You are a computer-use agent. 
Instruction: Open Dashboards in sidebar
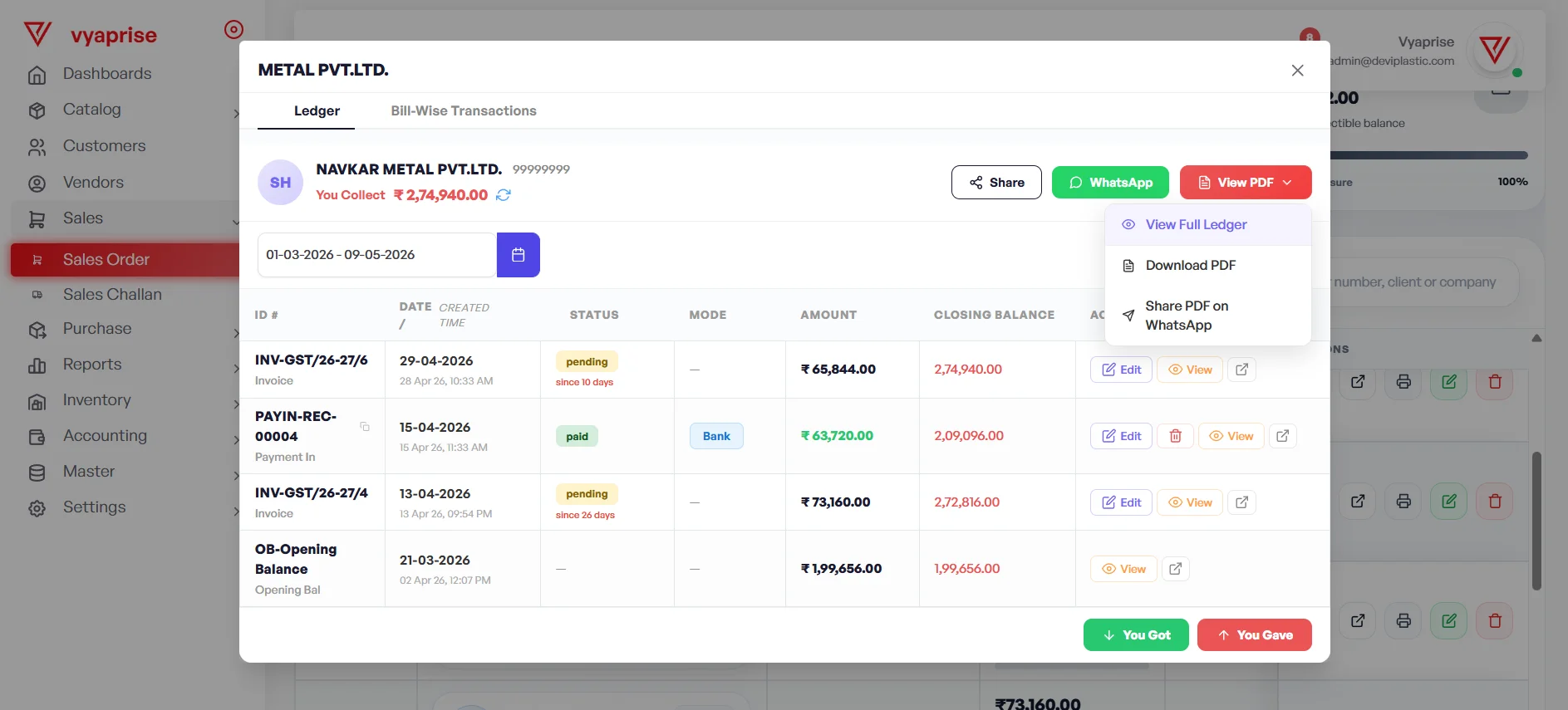click(x=107, y=74)
